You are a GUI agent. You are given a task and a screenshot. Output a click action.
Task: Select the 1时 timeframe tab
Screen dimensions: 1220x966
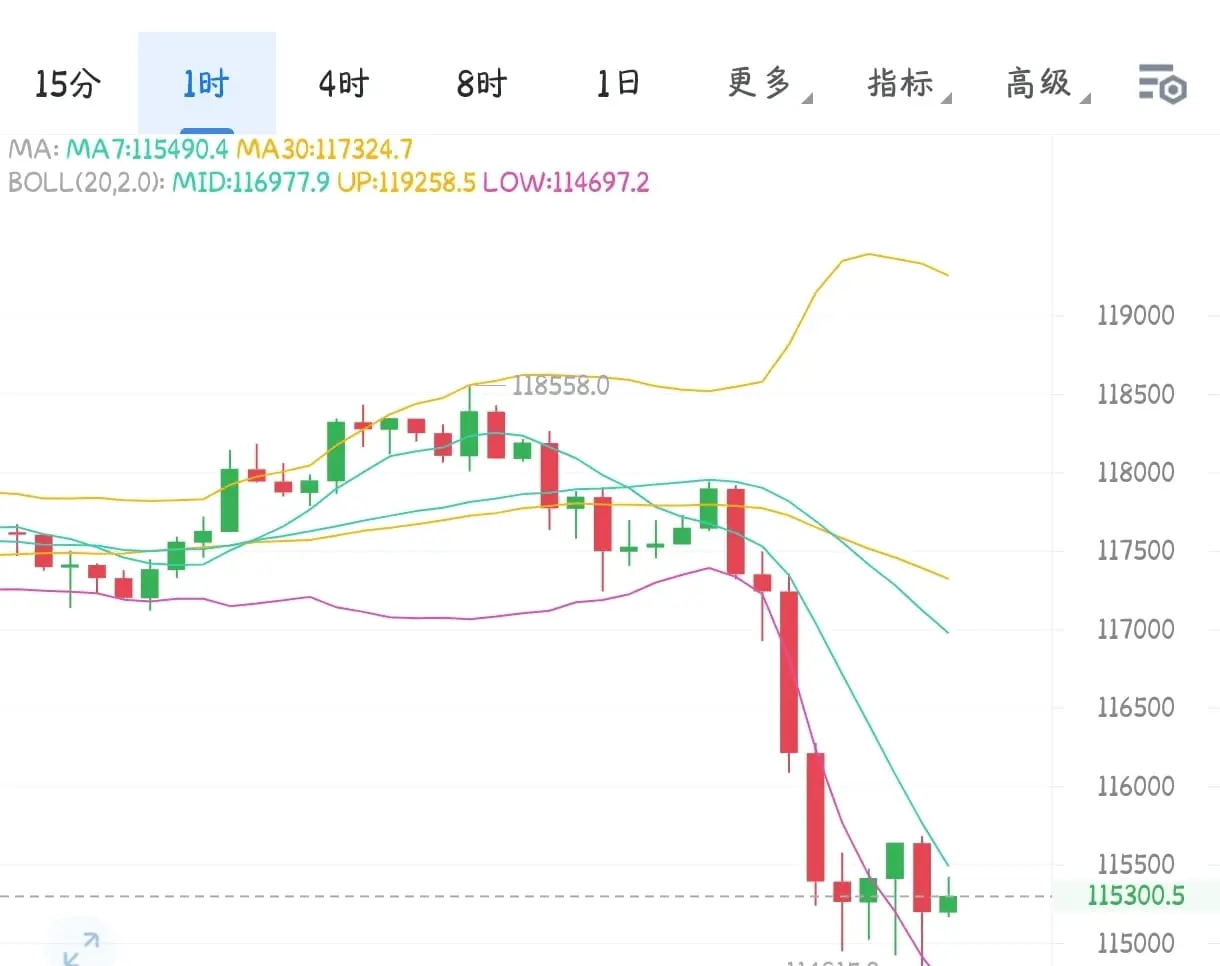(206, 84)
